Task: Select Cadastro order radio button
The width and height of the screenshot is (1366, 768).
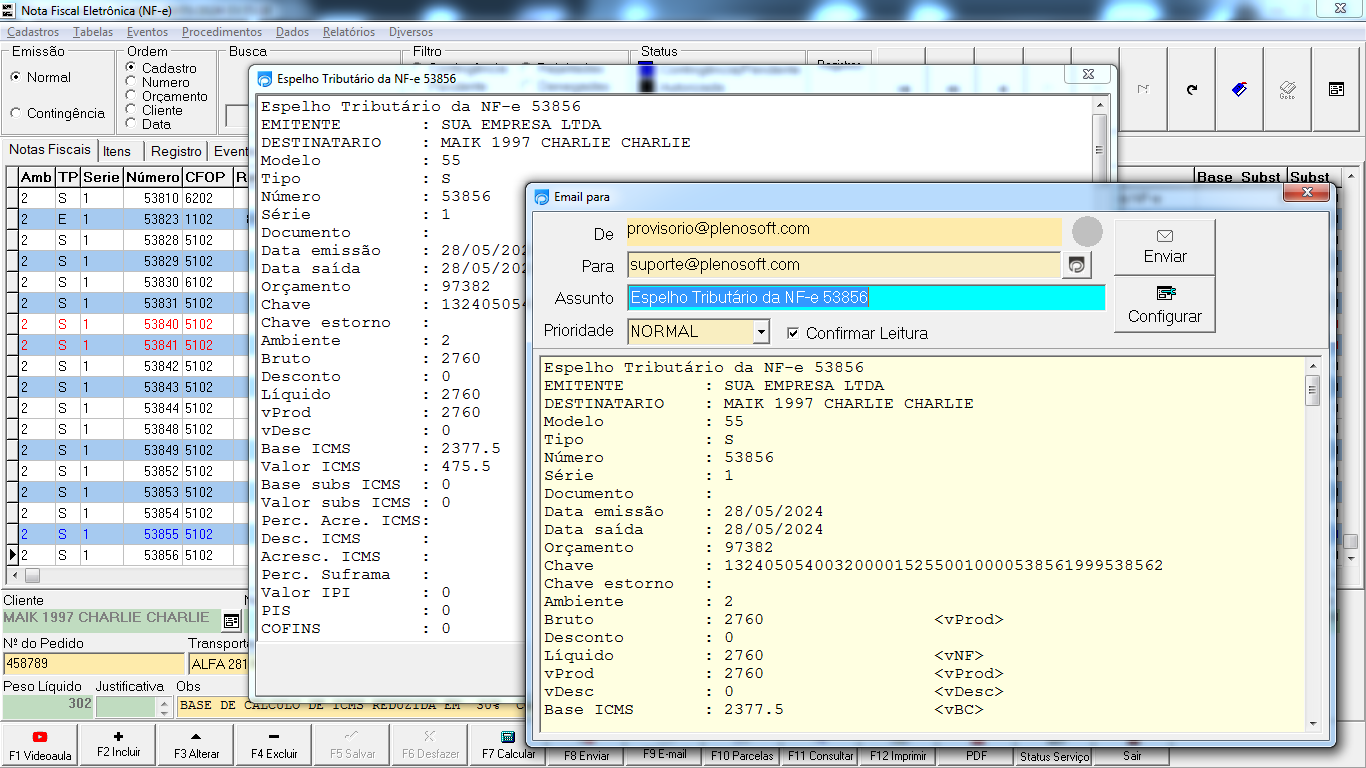Action: click(131, 68)
